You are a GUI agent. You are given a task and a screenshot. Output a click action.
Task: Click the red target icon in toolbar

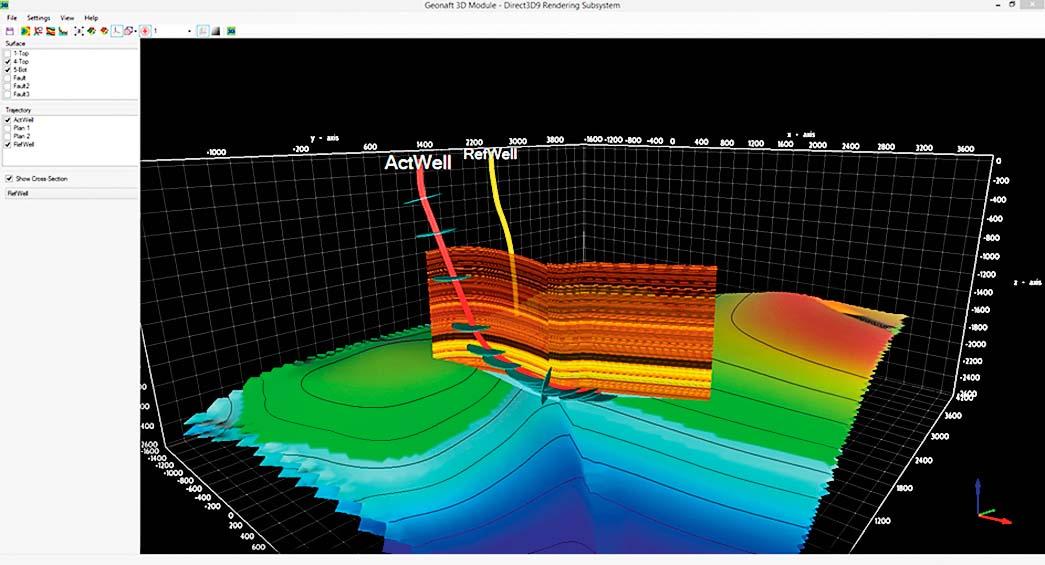click(x=145, y=31)
